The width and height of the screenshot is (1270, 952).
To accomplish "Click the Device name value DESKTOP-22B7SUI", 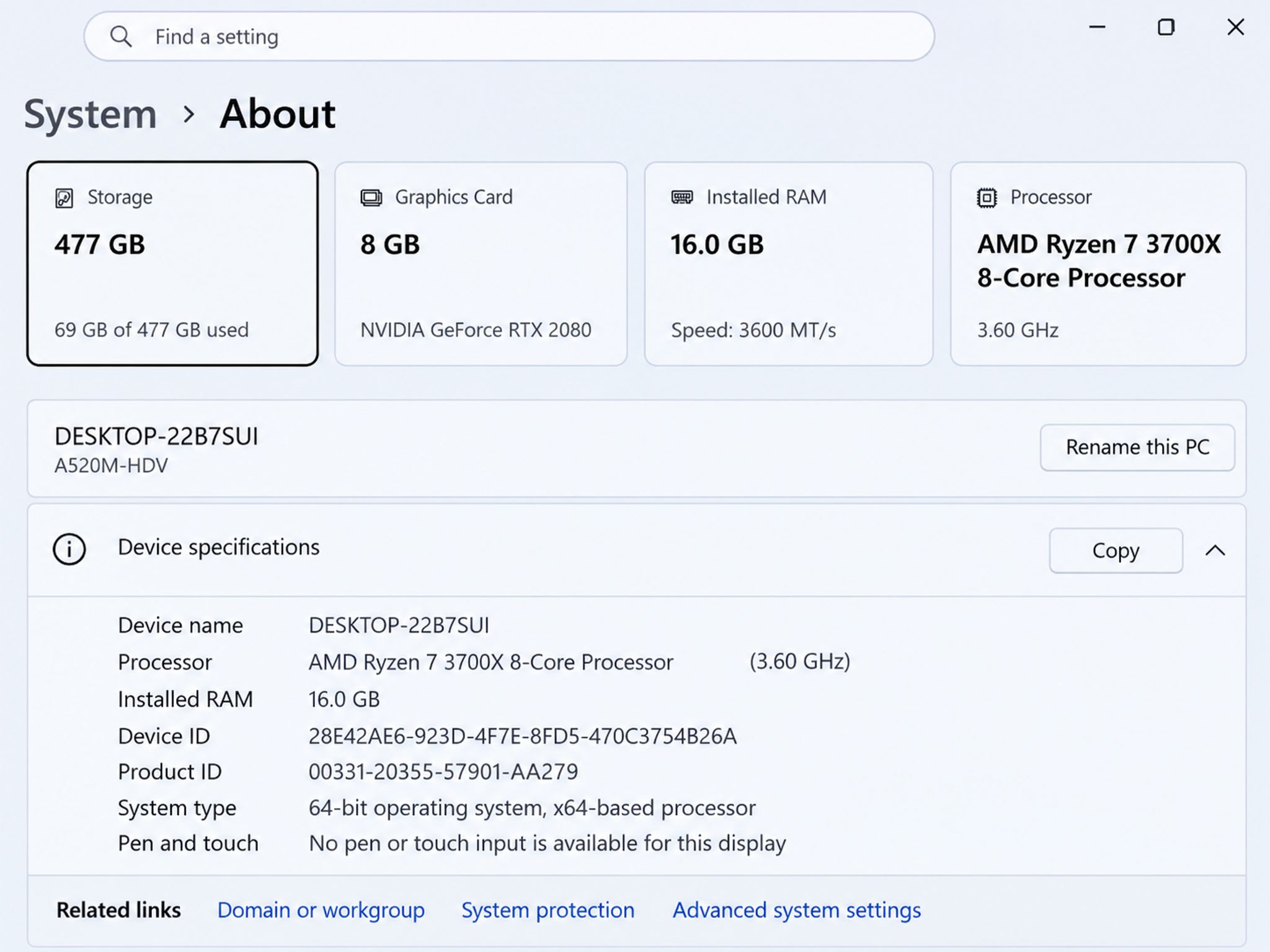I will tap(399, 625).
